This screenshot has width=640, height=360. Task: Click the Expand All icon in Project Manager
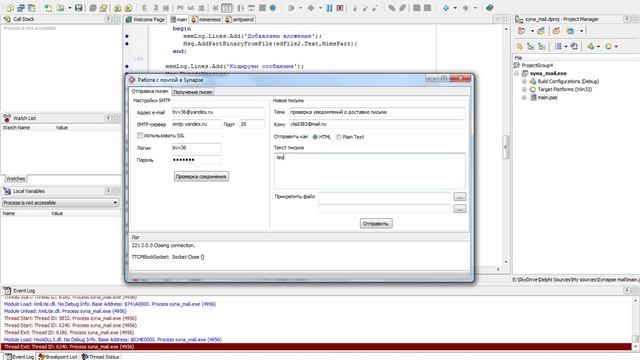coord(531,46)
